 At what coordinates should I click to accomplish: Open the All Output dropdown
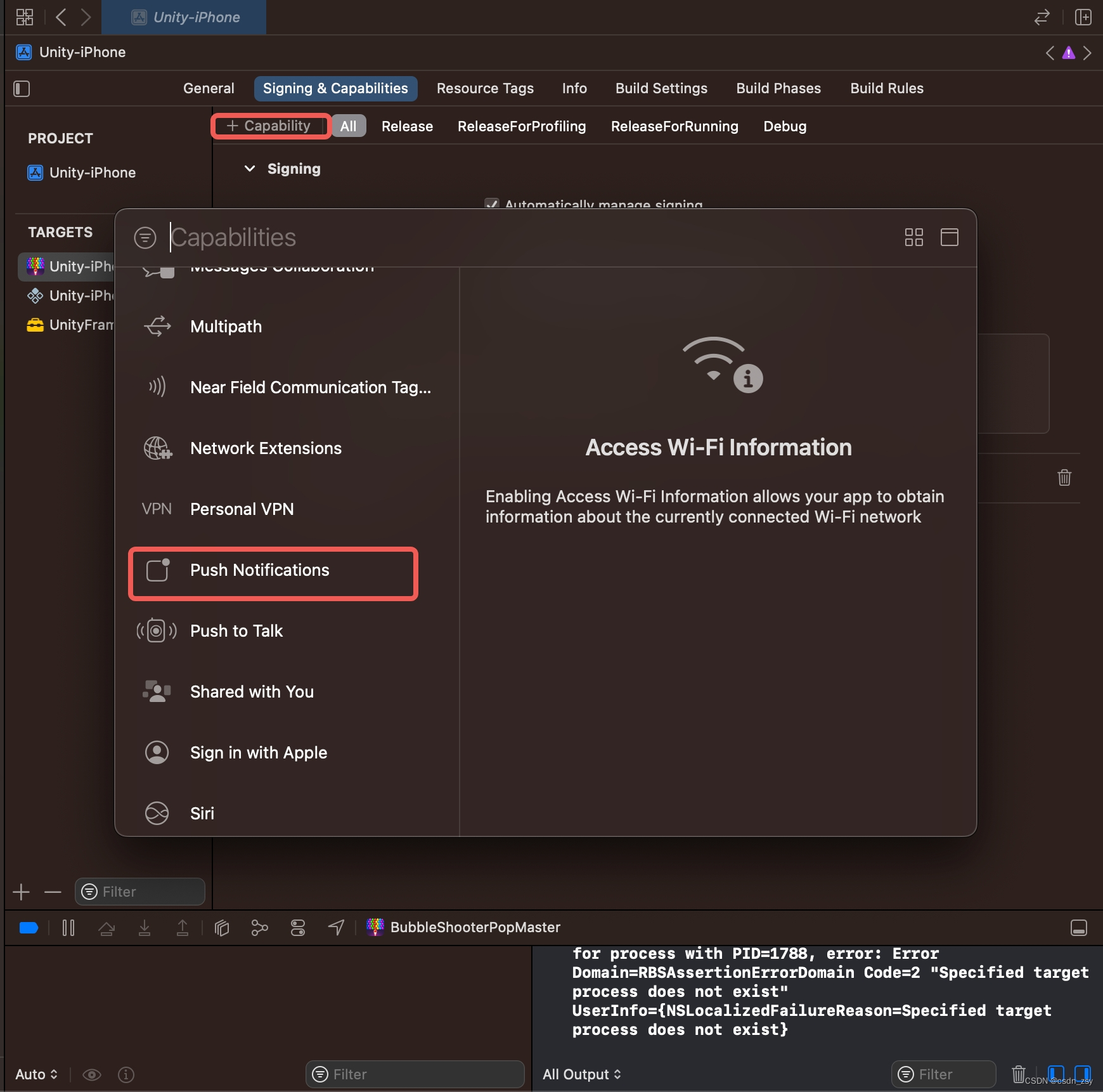click(x=581, y=1074)
